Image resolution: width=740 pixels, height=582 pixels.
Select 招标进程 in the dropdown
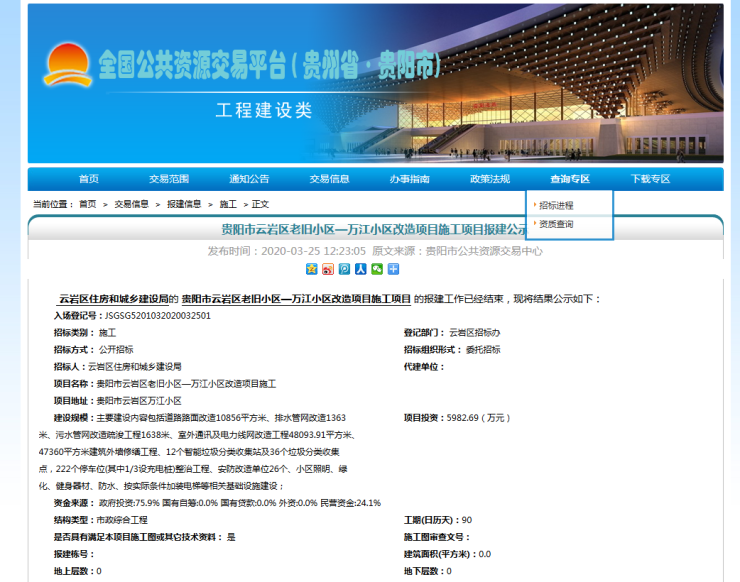(x=556, y=205)
